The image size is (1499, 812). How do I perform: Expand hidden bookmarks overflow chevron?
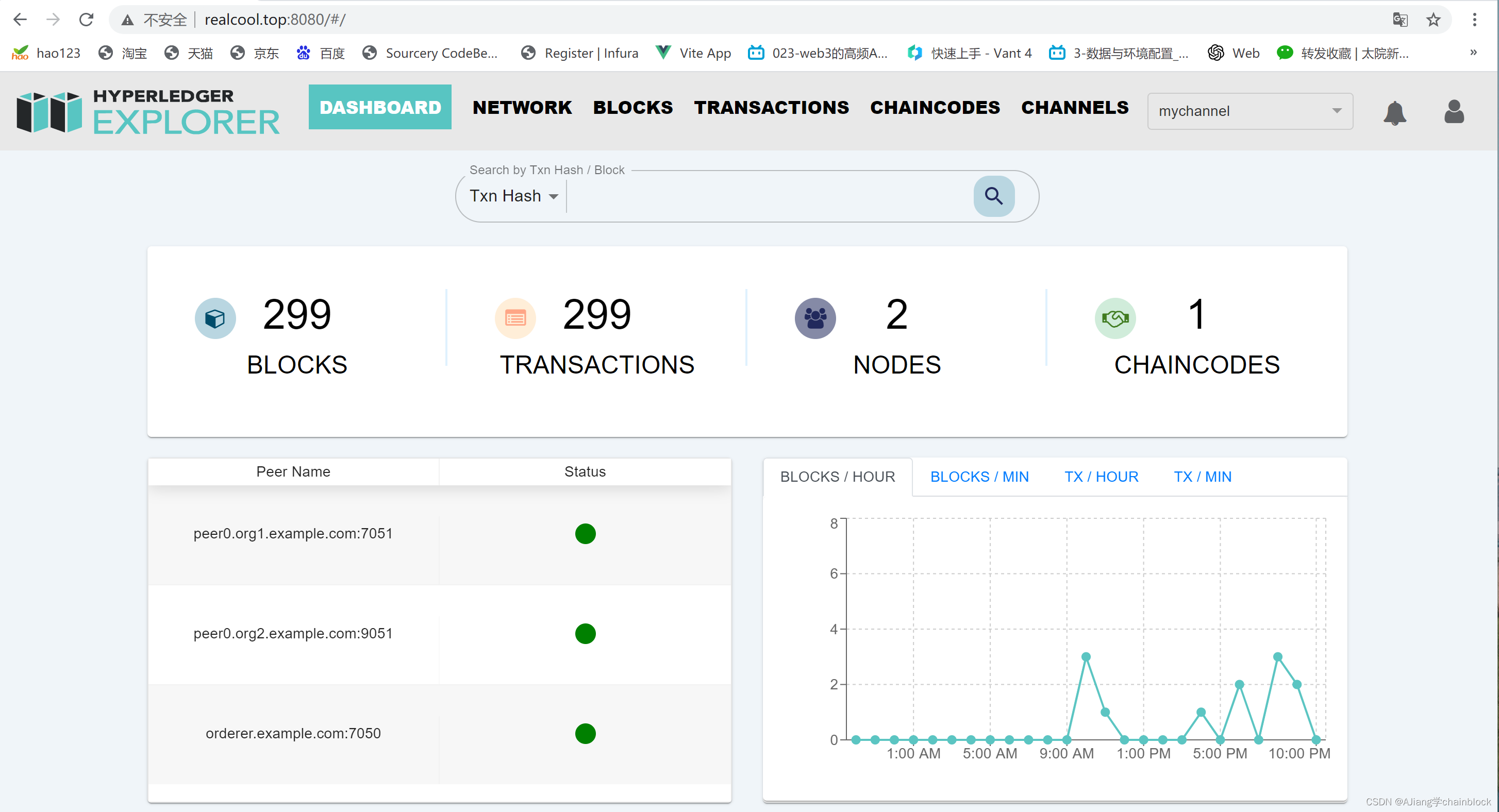(x=1473, y=53)
